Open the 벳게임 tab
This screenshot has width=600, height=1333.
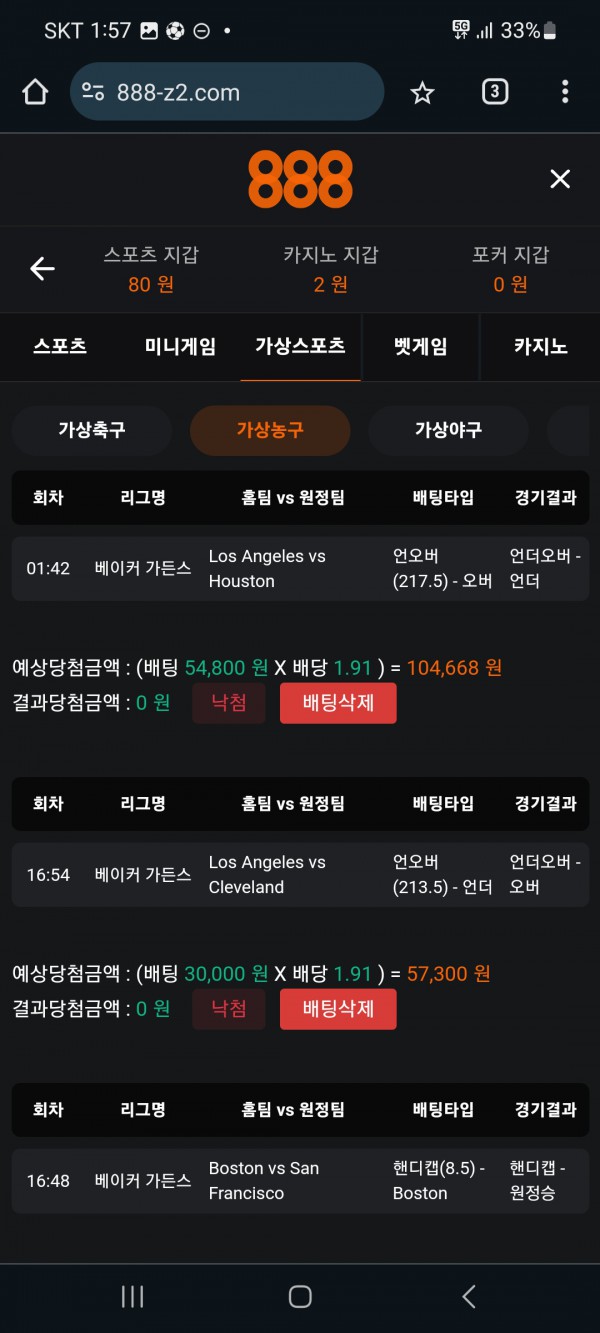(420, 347)
